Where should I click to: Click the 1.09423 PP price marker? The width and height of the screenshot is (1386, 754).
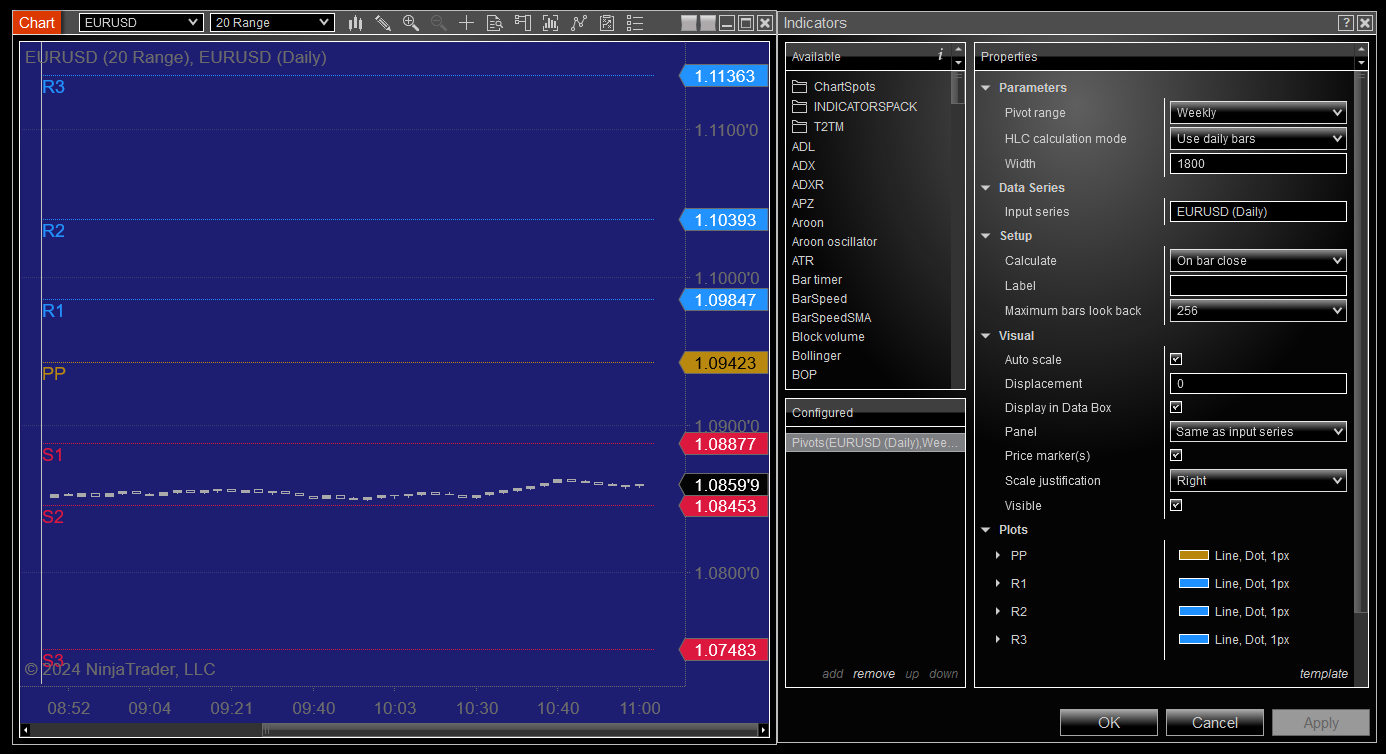tap(724, 363)
